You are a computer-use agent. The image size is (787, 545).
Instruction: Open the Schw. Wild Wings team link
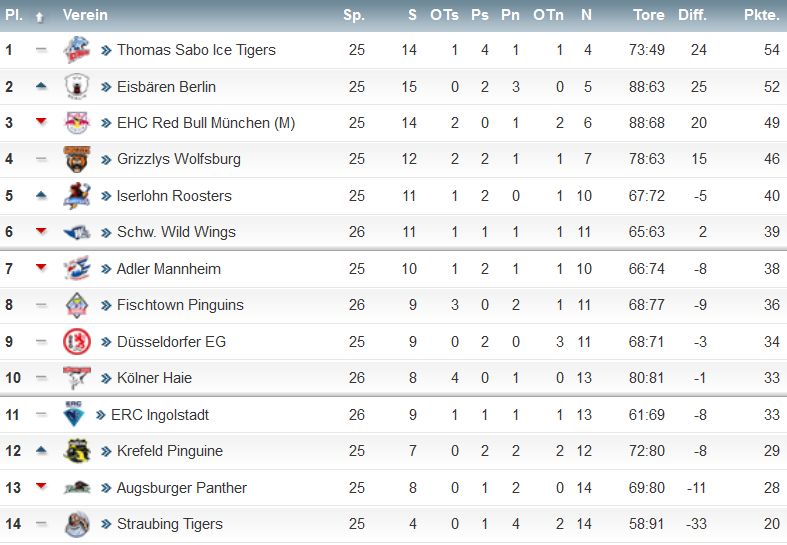(x=176, y=232)
